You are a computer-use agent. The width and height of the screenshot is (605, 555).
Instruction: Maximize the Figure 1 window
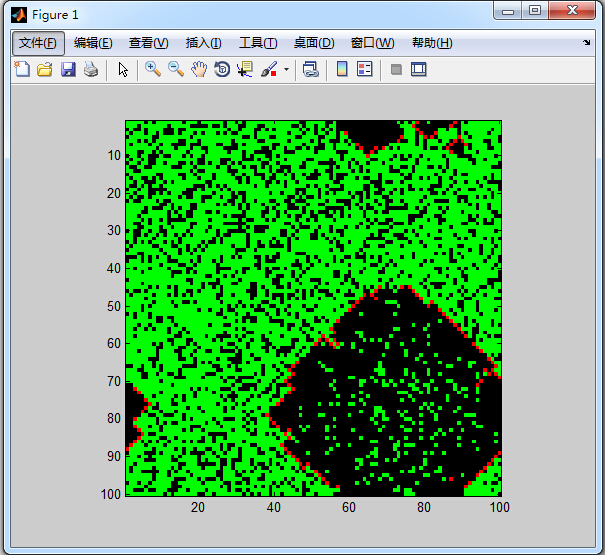coord(535,11)
